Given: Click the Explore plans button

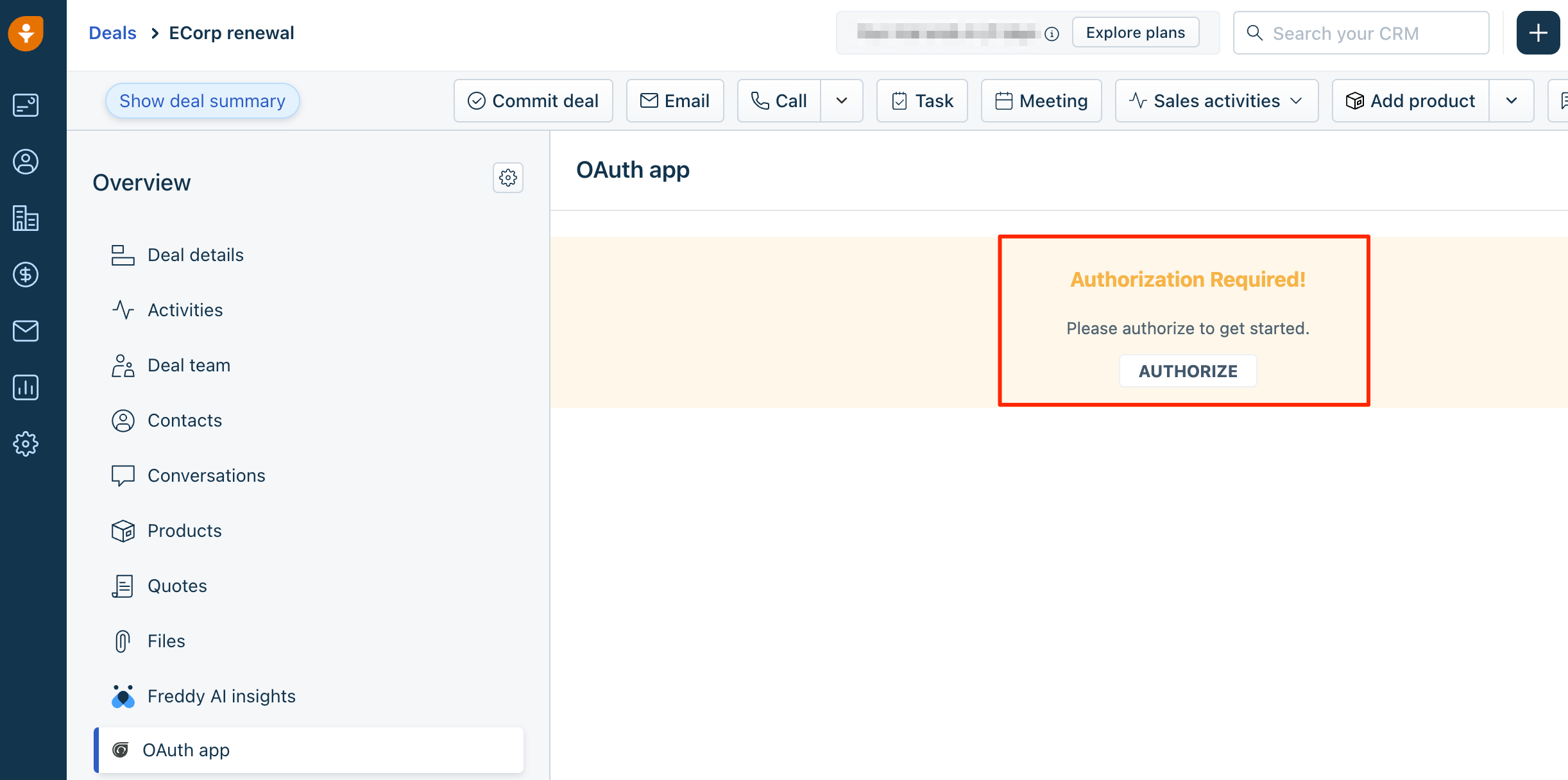Looking at the screenshot, I should pyautogui.click(x=1134, y=32).
